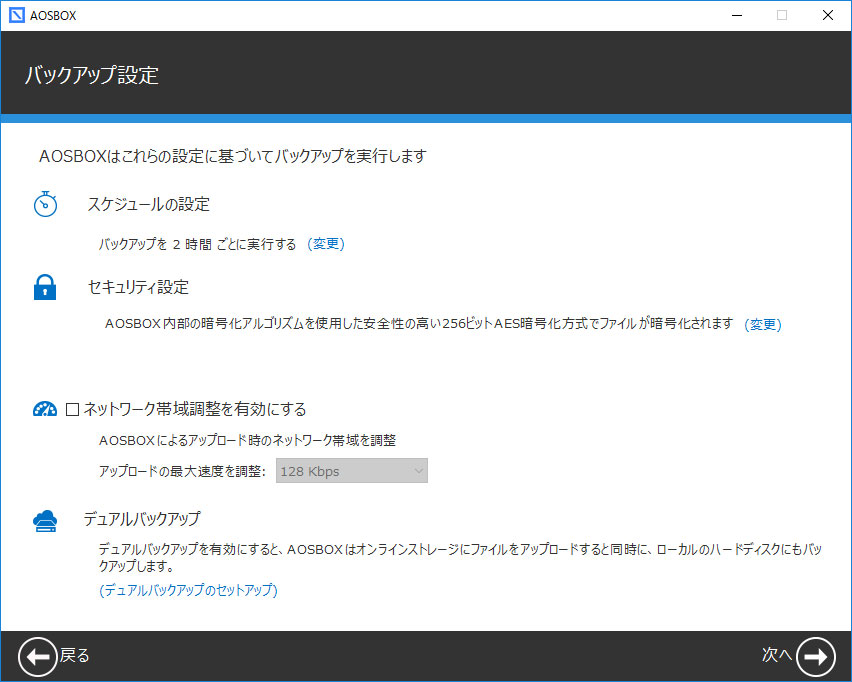Click the AOSBOX logo in title bar
The width and height of the screenshot is (852, 682).
point(17,15)
